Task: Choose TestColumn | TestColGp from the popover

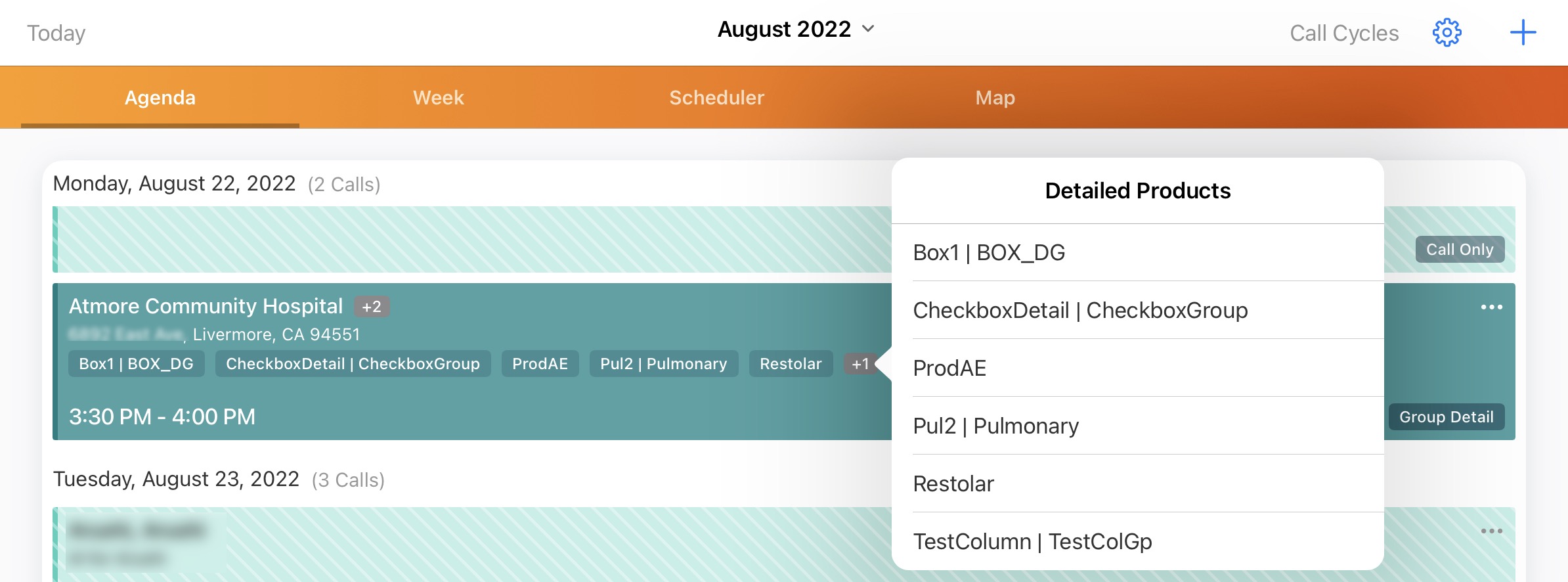Action: (x=1032, y=542)
